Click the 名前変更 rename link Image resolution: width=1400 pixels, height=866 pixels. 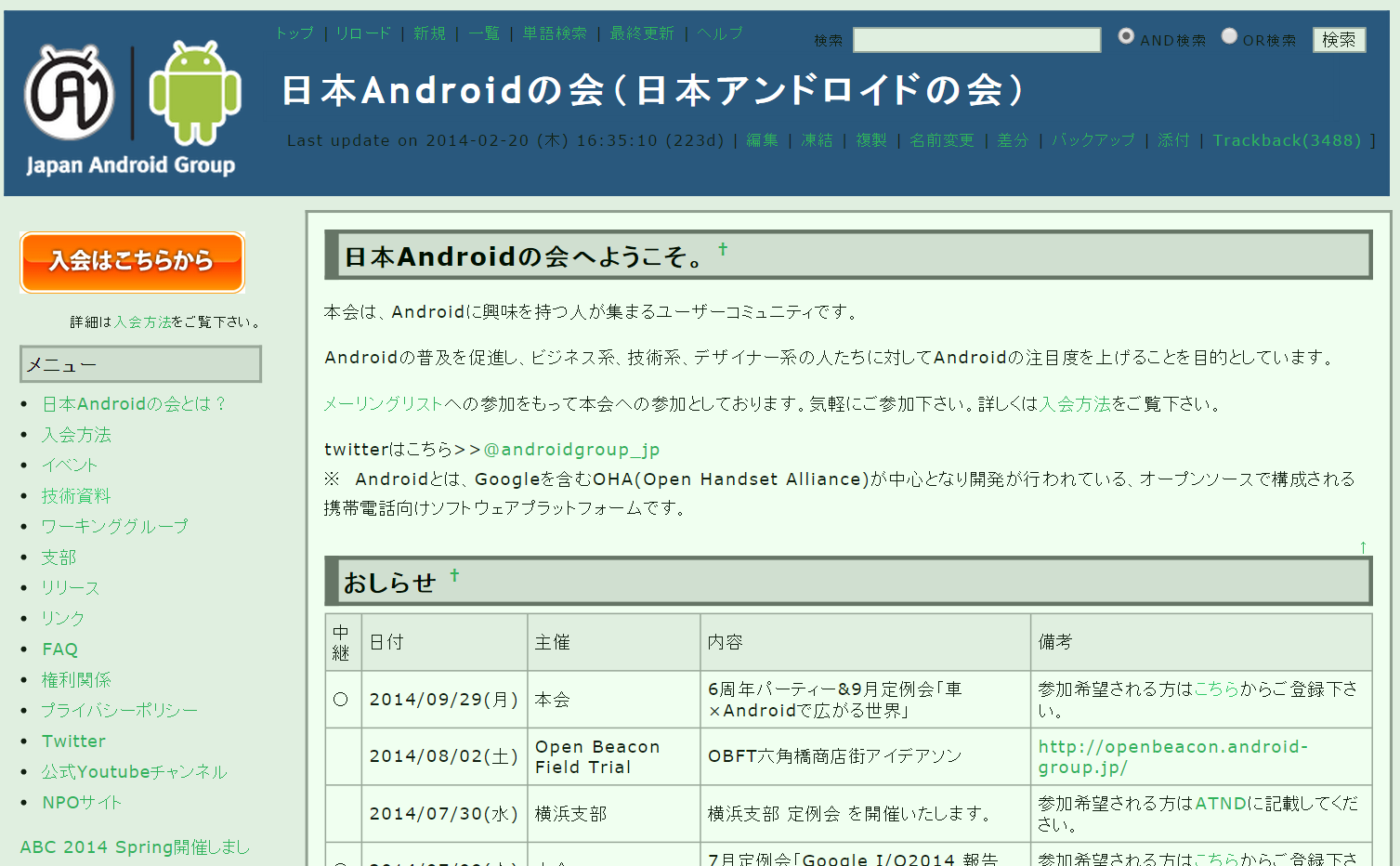click(x=942, y=140)
